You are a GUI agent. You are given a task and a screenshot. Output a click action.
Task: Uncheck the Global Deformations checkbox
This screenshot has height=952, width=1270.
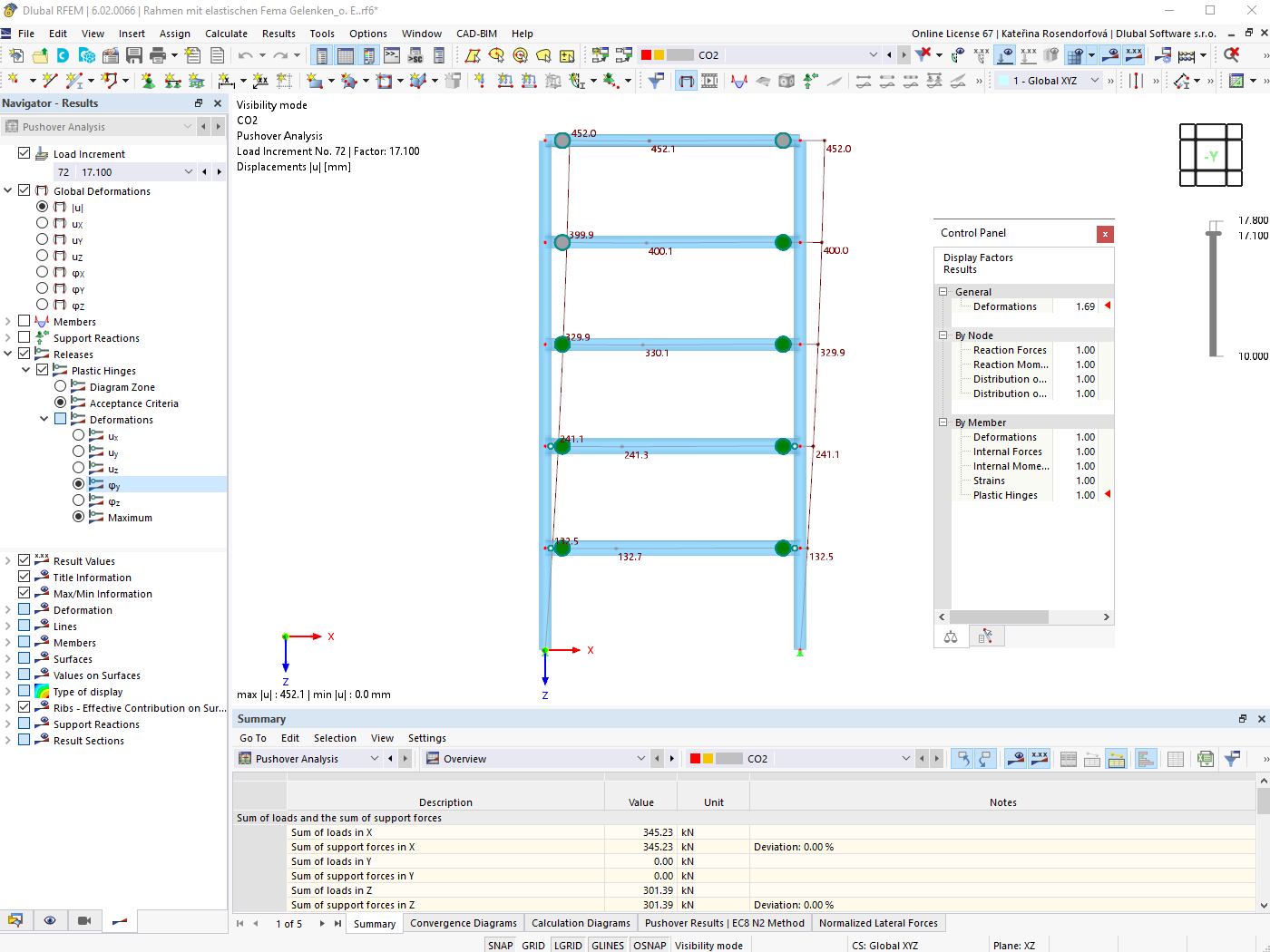[24, 190]
